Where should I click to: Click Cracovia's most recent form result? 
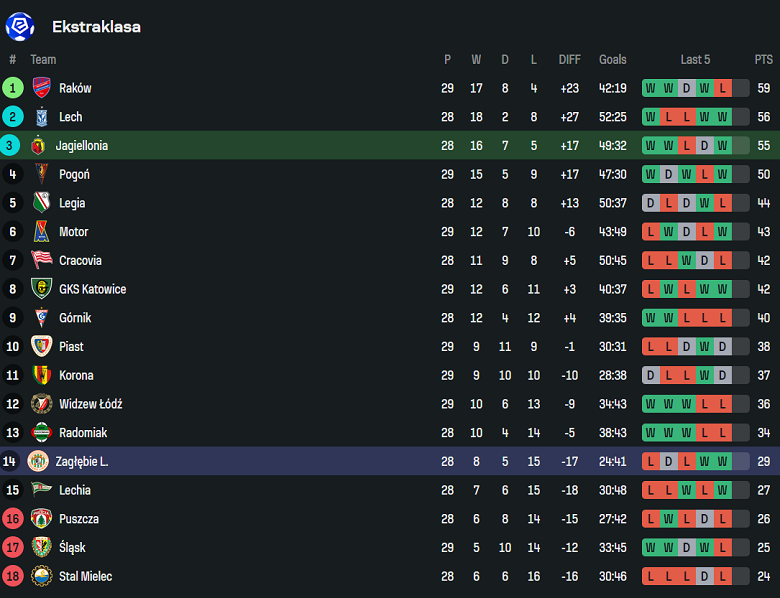coord(722,261)
